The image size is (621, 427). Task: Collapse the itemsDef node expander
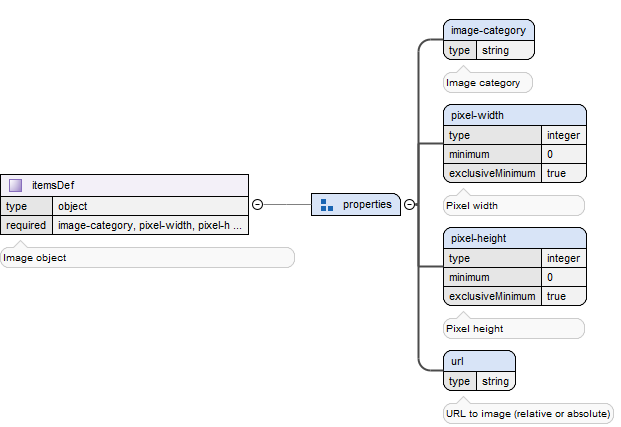257,205
